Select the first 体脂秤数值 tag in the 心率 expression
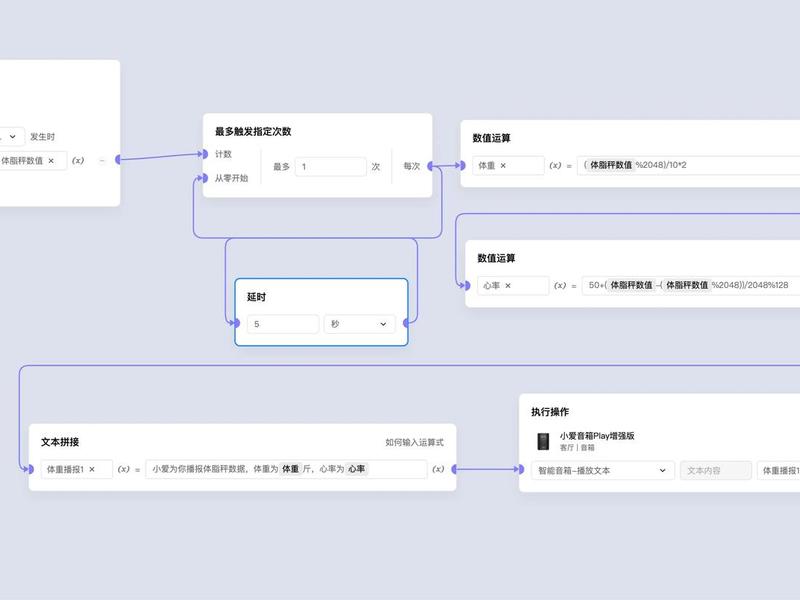800x600 pixels. 631,285
